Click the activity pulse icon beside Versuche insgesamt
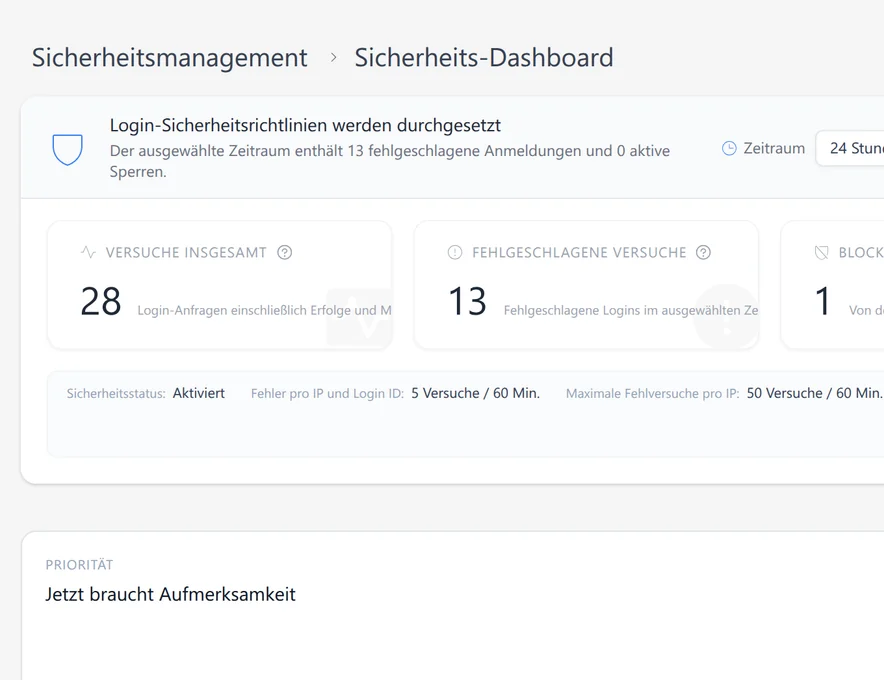The height and width of the screenshot is (680, 884). coord(88,252)
